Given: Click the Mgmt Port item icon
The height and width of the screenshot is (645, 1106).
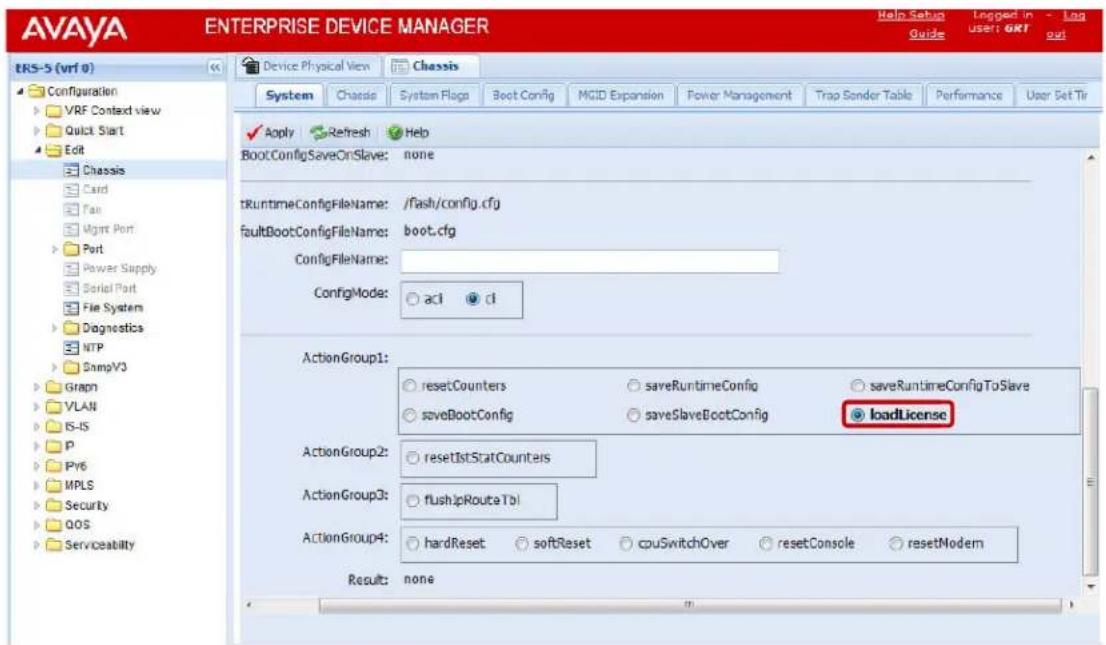Looking at the screenshot, I should tap(71, 229).
